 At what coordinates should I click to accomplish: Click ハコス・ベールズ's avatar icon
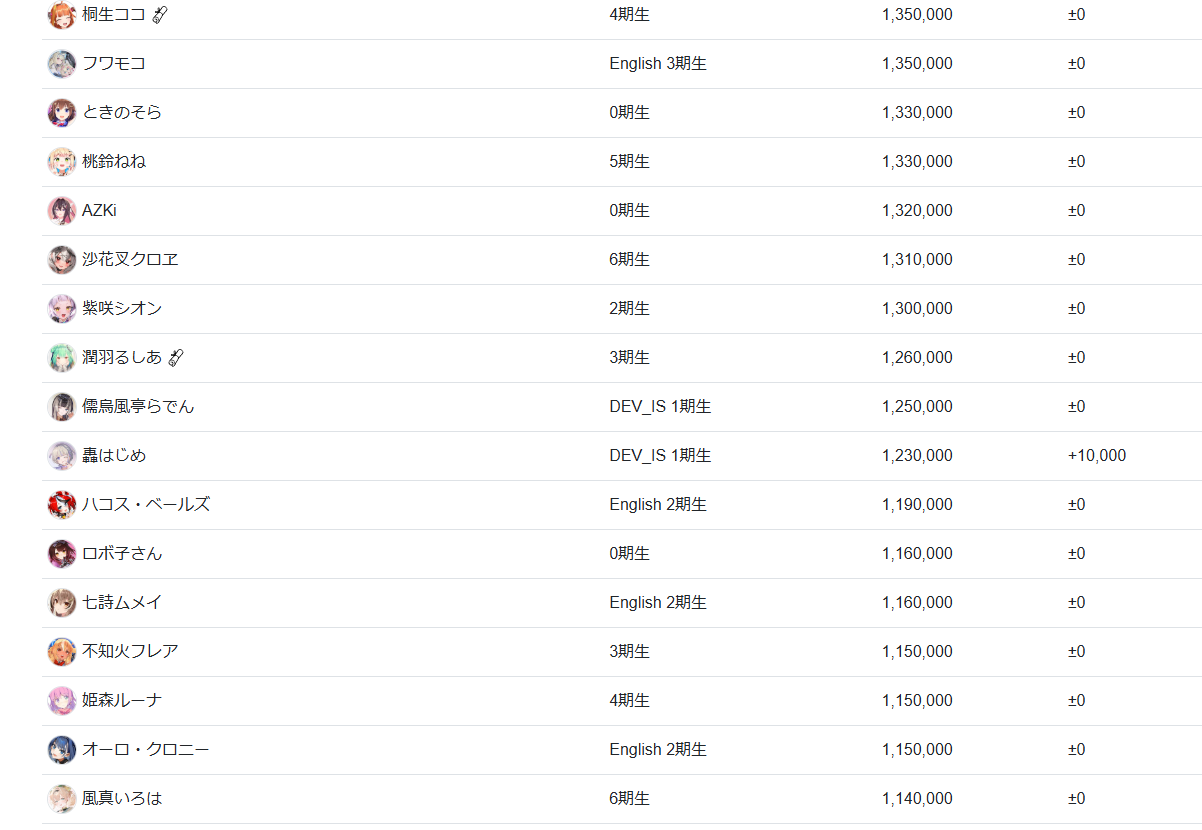(x=62, y=505)
